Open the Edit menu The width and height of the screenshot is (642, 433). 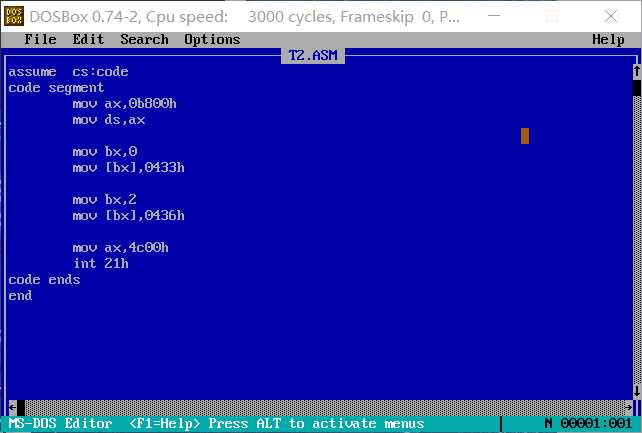(x=88, y=40)
